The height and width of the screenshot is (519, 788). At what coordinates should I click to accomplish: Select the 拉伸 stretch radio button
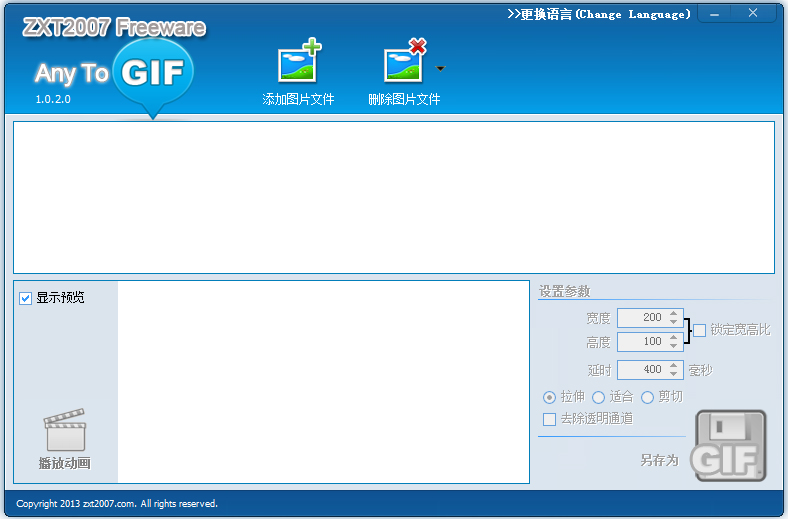click(549, 397)
